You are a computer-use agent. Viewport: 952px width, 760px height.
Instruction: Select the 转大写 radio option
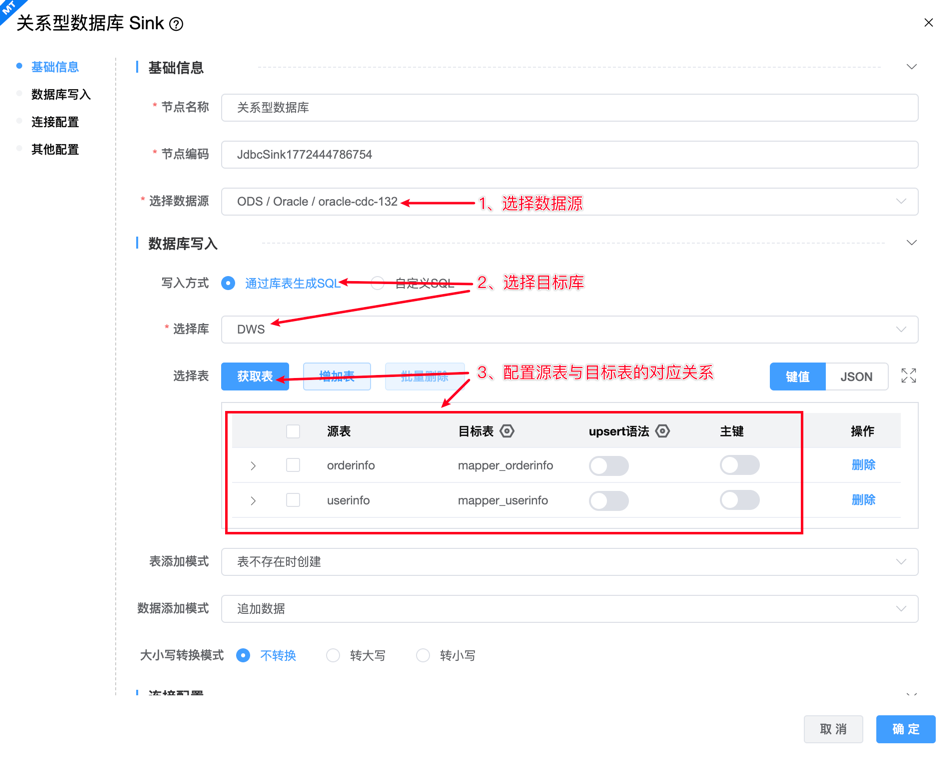coord(333,655)
